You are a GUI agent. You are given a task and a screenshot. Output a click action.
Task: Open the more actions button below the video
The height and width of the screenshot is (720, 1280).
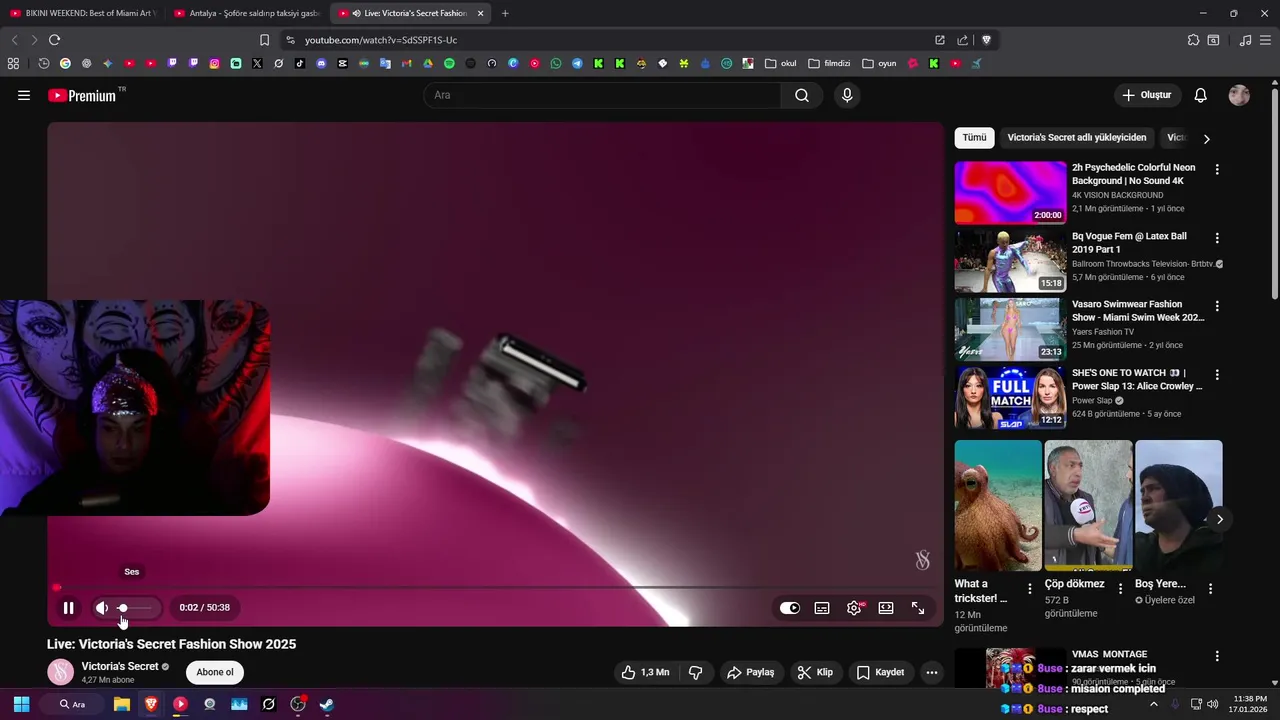(932, 672)
